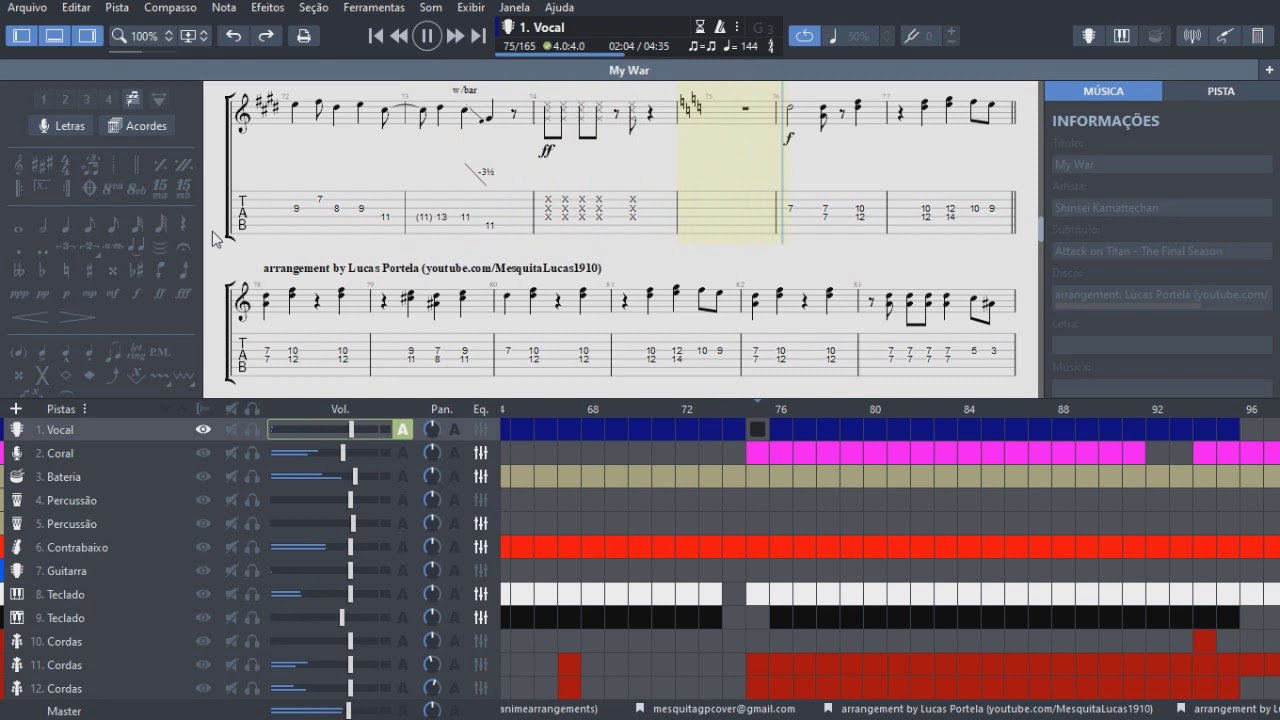Screen dimensions: 1280x720
Task: Open the Coral track equalizer
Action: coord(481,453)
